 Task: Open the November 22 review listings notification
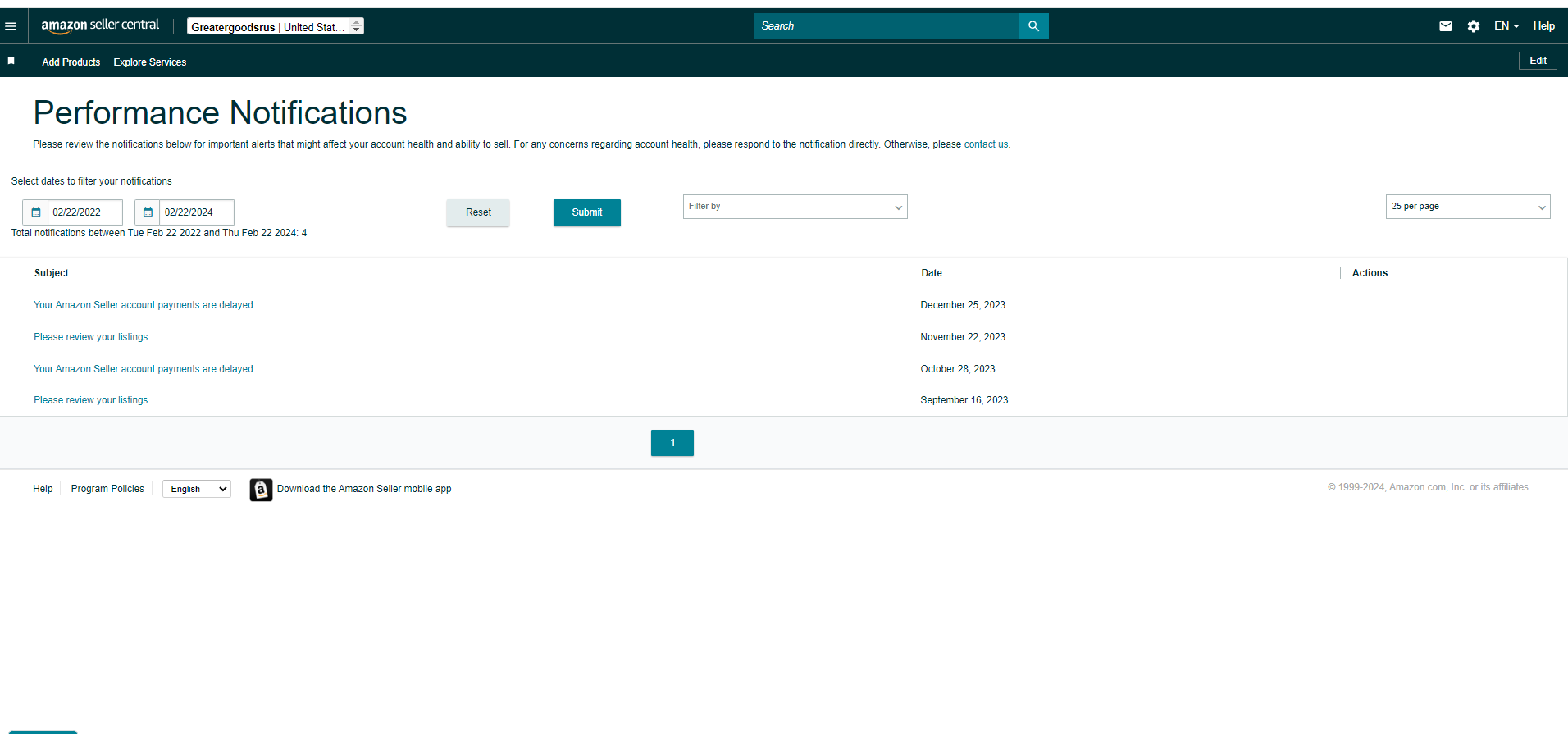pyautogui.click(x=91, y=337)
